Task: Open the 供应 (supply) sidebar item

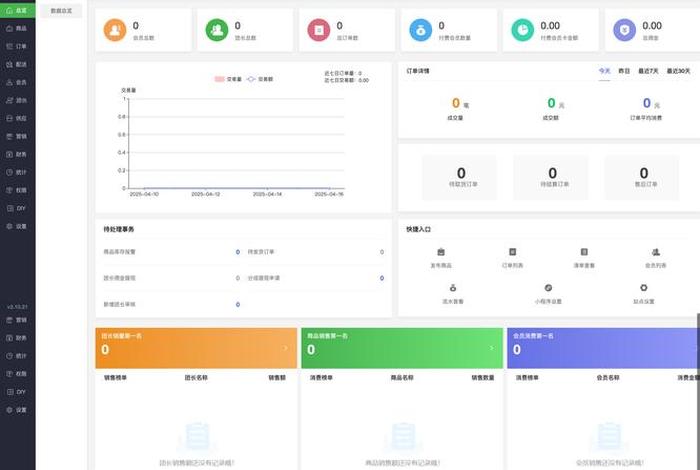Action: point(17,118)
